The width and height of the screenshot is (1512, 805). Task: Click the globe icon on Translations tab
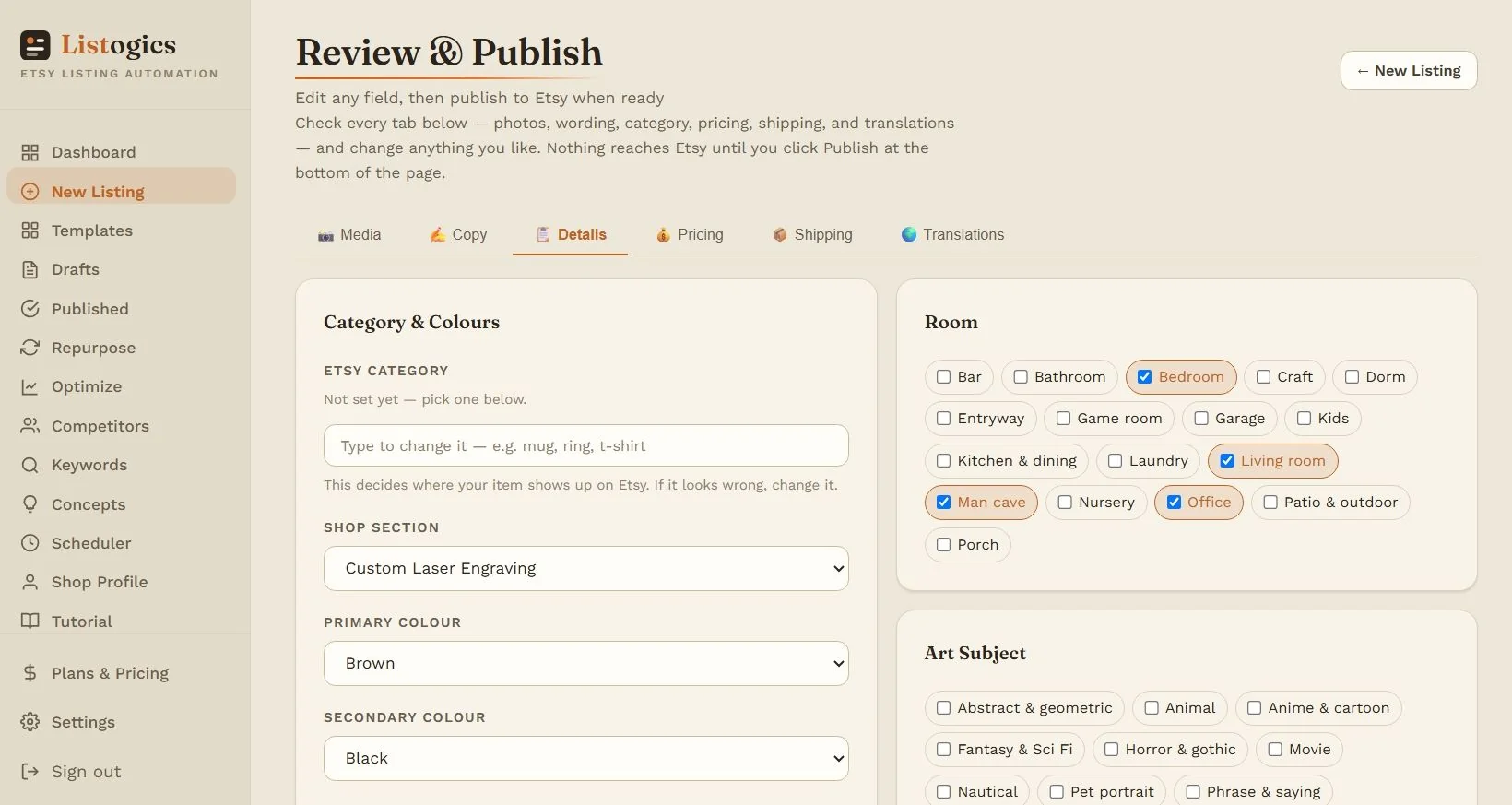click(909, 234)
